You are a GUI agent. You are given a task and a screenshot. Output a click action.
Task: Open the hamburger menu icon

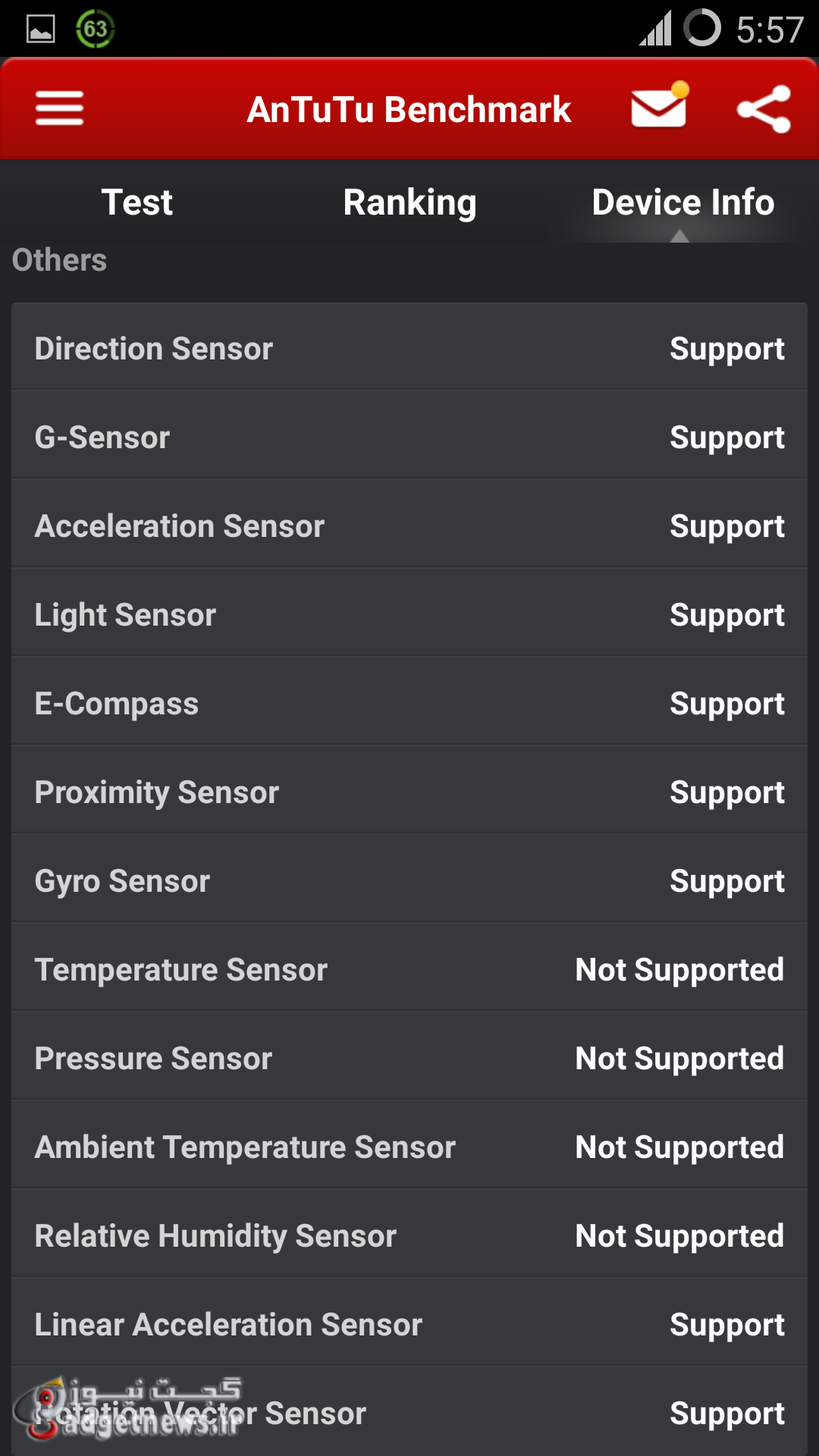[x=59, y=108]
